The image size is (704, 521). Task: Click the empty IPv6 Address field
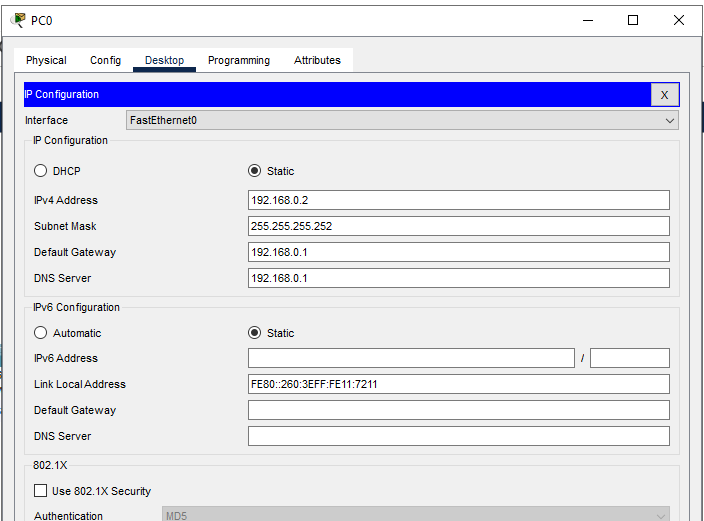coord(411,358)
